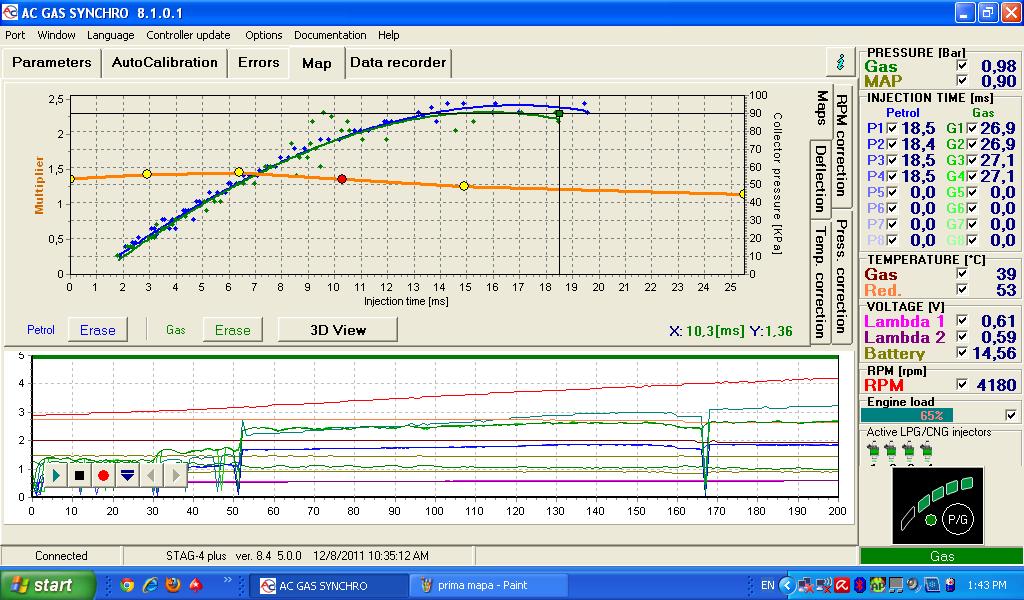1024x600 pixels.
Task: Stop the oscilloscope with the black square
Action: 79,475
